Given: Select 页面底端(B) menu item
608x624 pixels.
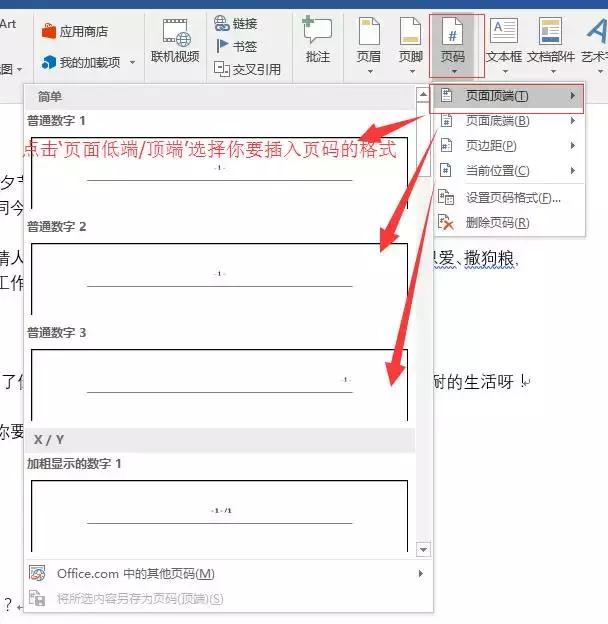Looking at the screenshot, I should point(509,121).
